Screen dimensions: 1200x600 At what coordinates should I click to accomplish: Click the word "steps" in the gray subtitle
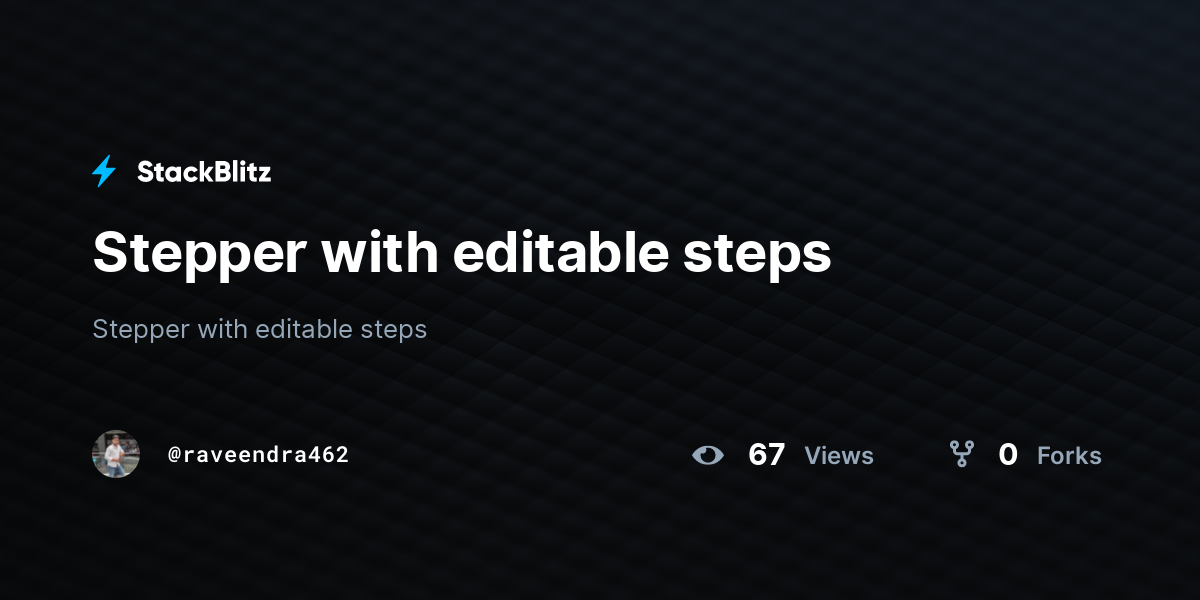394,330
